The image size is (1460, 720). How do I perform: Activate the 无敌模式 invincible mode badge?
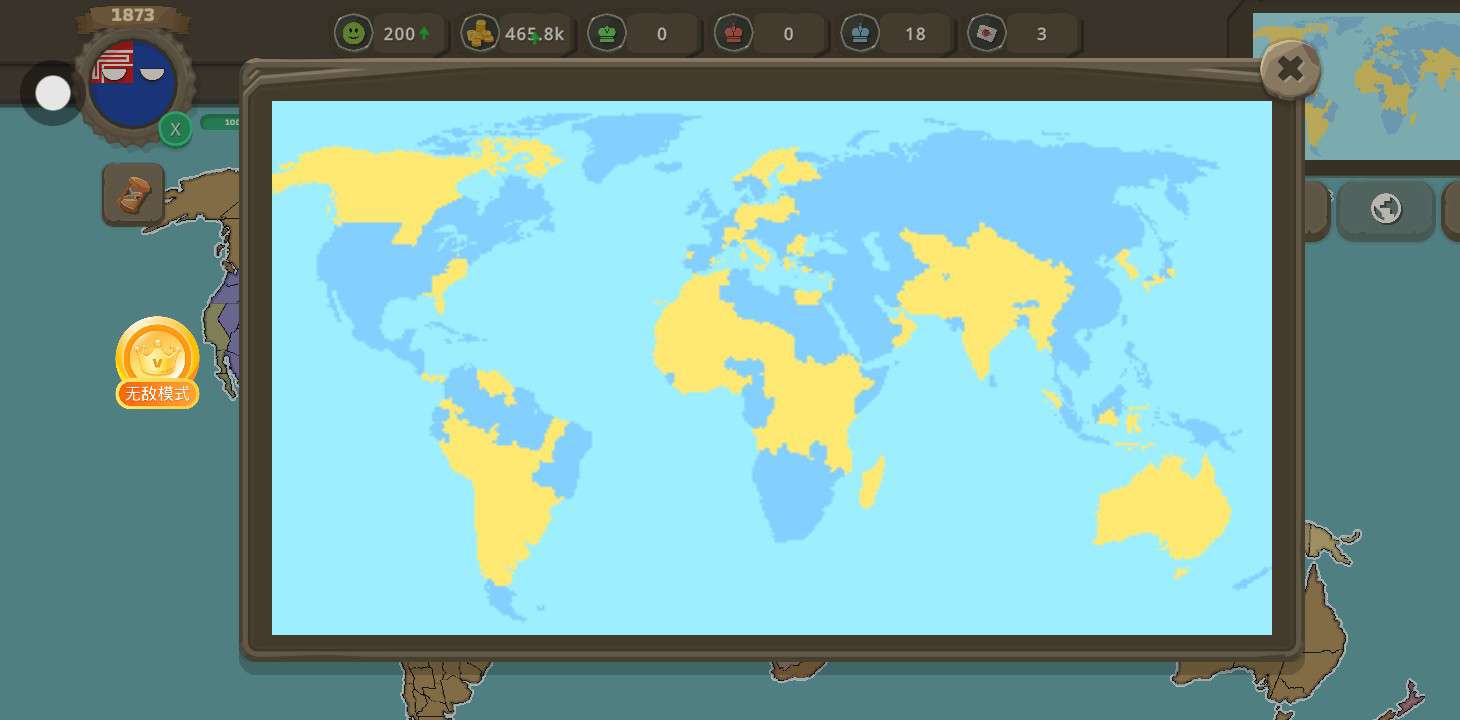[x=157, y=363]
